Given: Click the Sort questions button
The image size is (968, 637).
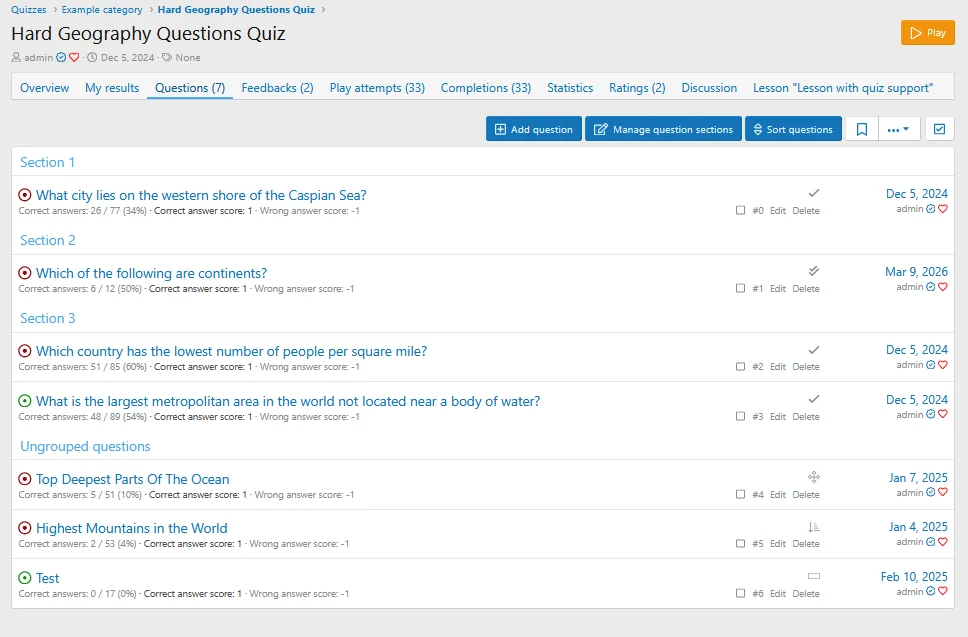Looking at the screenshot, I should coord(793,129).
